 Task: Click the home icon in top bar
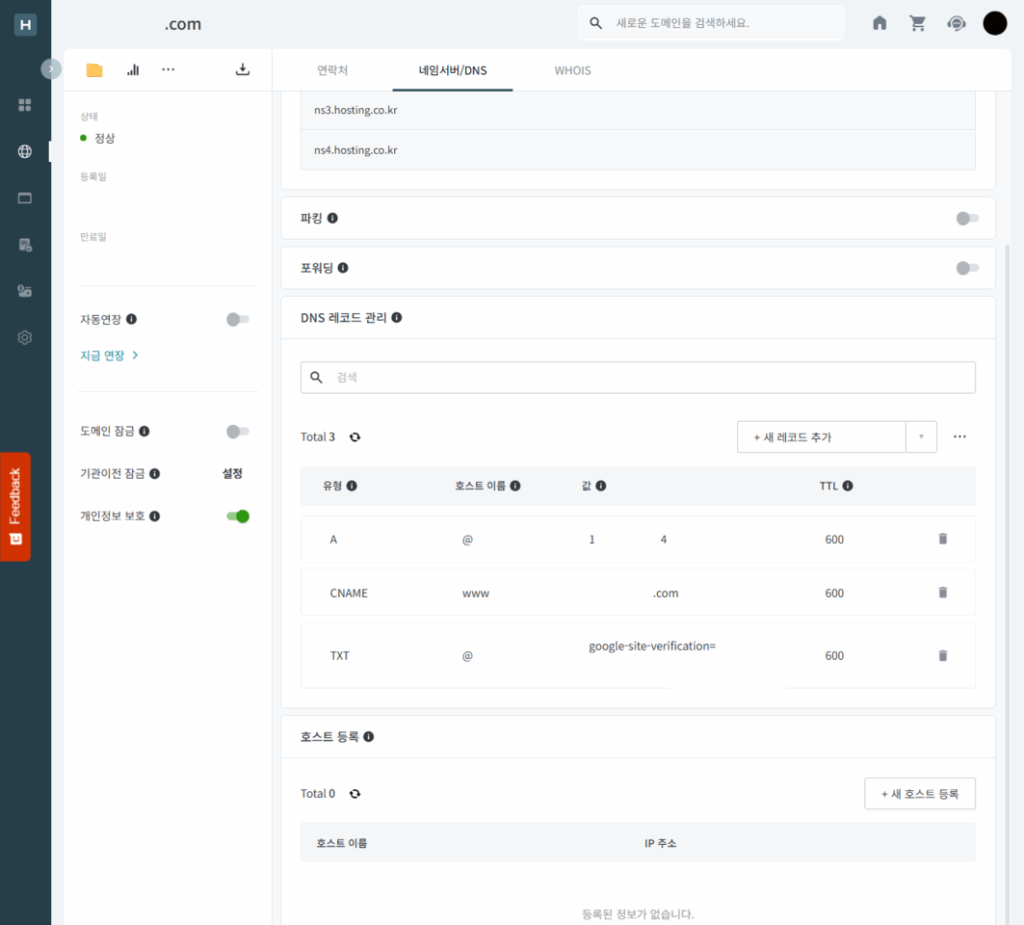pyautogui.click(x=880, y=23)
